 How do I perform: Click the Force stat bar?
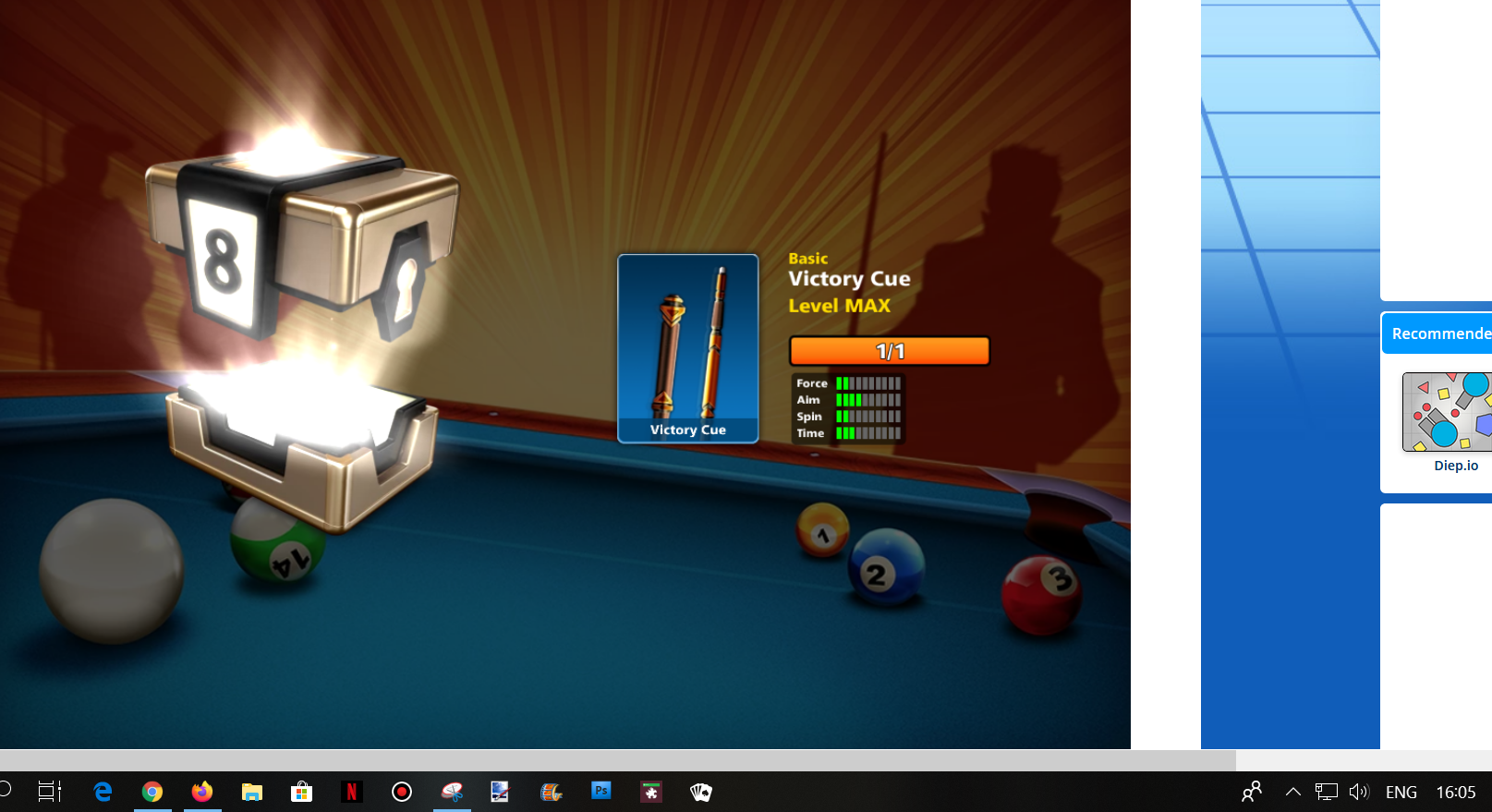pyautogui.click(x=868, y=383)
